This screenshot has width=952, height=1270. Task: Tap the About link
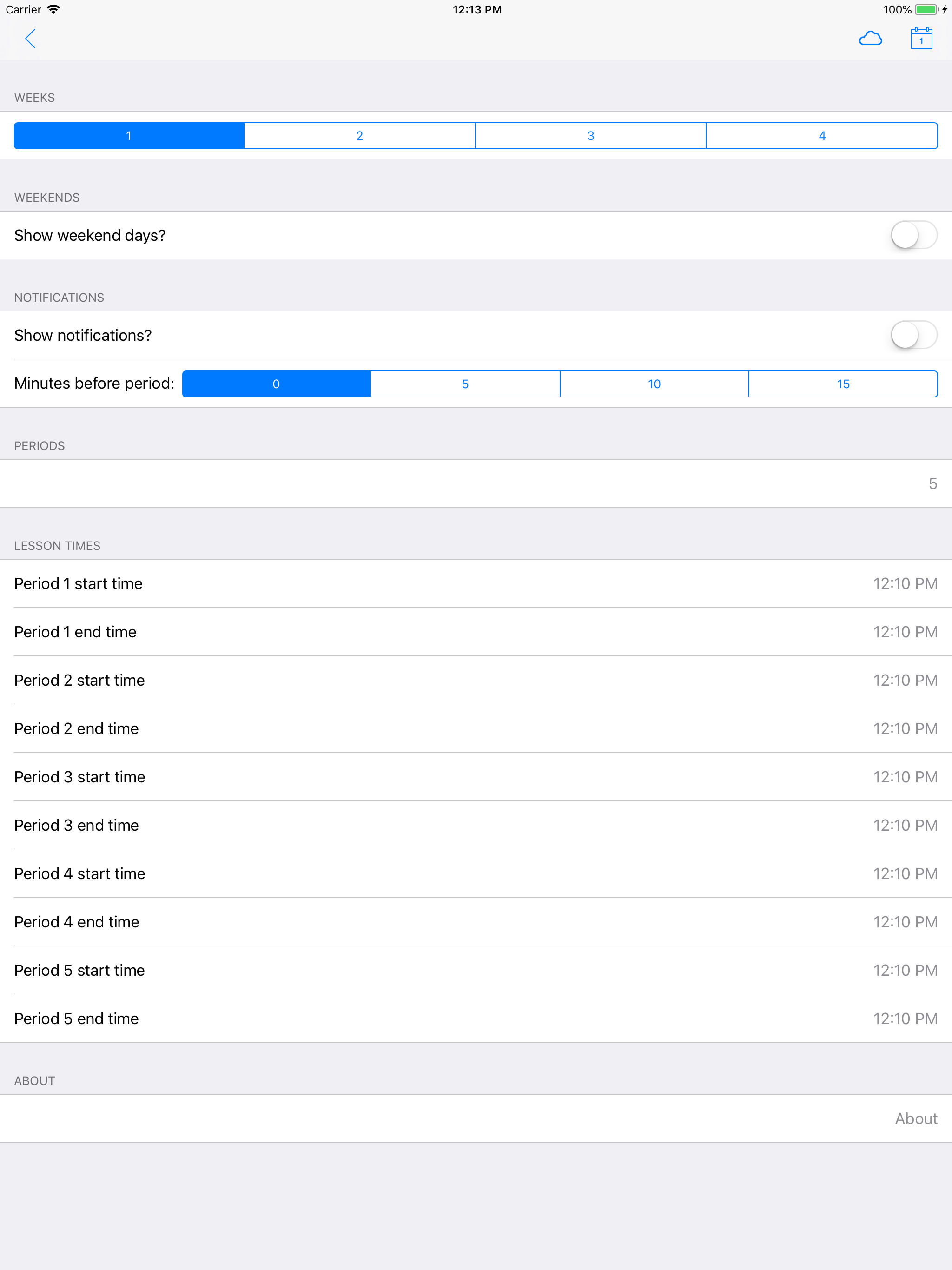tap(915, 1118)
